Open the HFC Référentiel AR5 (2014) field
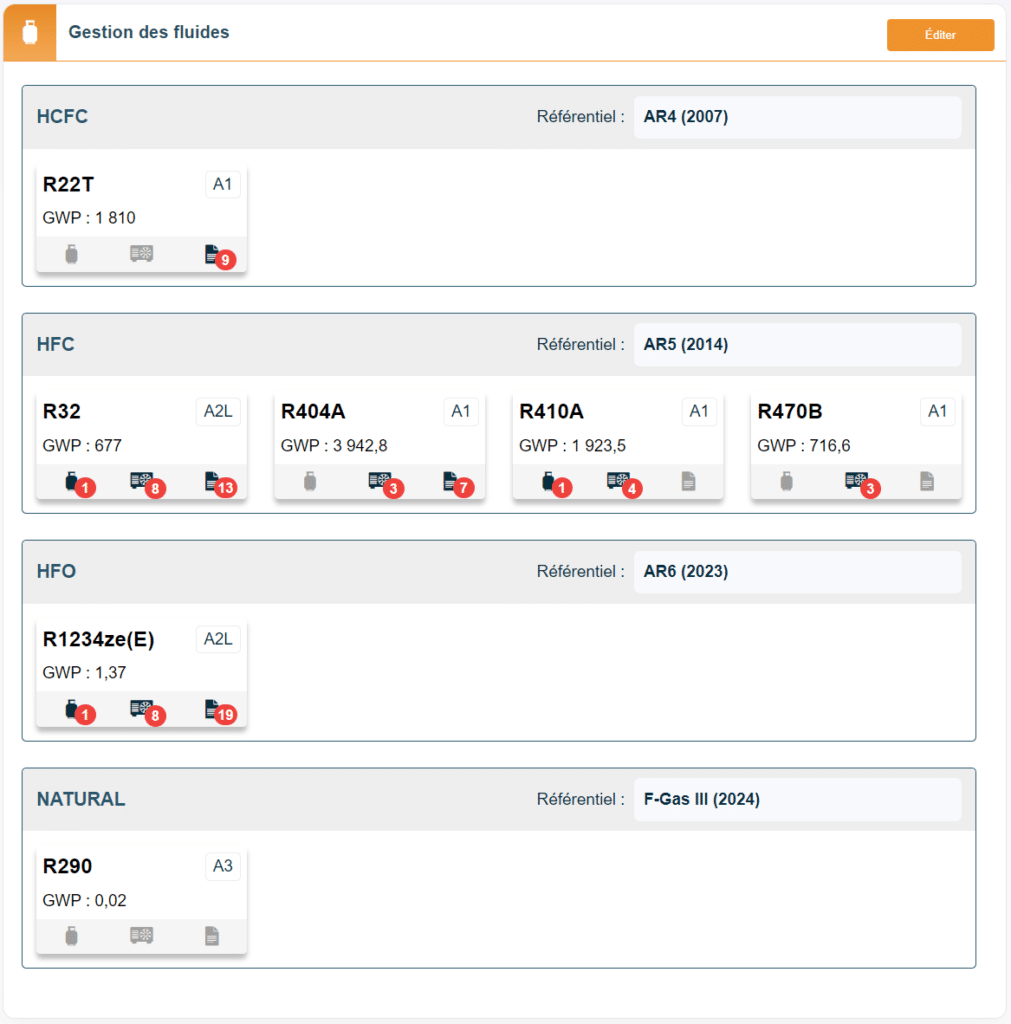The image size is (1011, 1024). (797, 344)
